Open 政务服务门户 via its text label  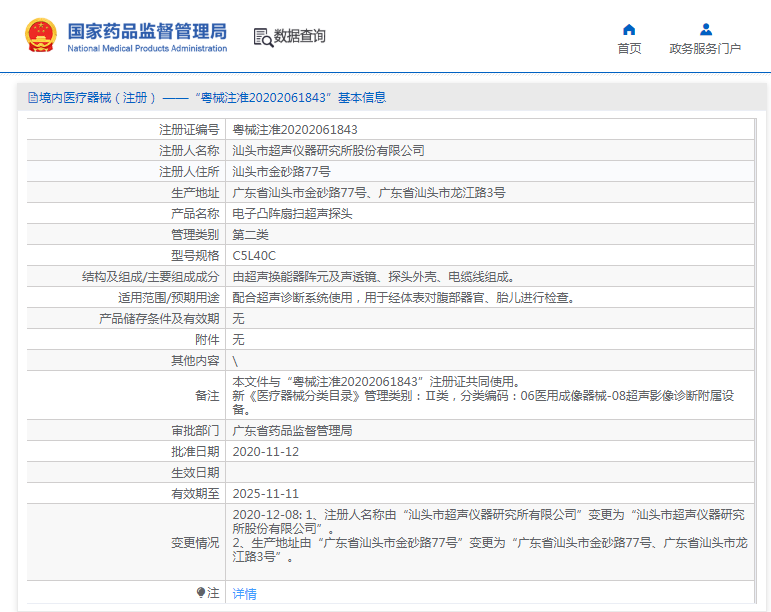point(705,49)
